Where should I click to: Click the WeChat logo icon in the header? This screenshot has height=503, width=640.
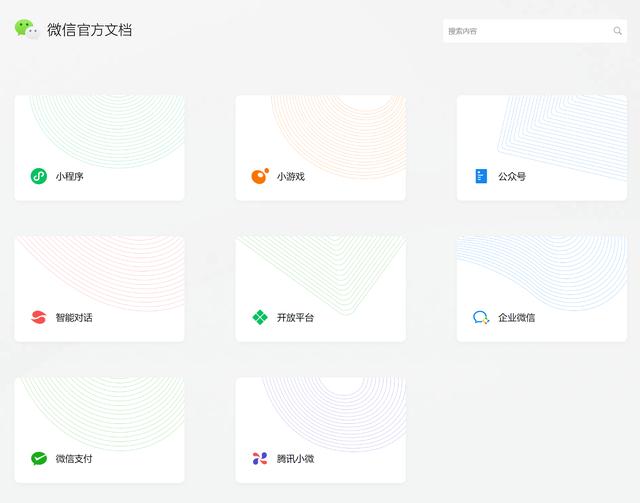pyautogui.click(x=27, y=29)
